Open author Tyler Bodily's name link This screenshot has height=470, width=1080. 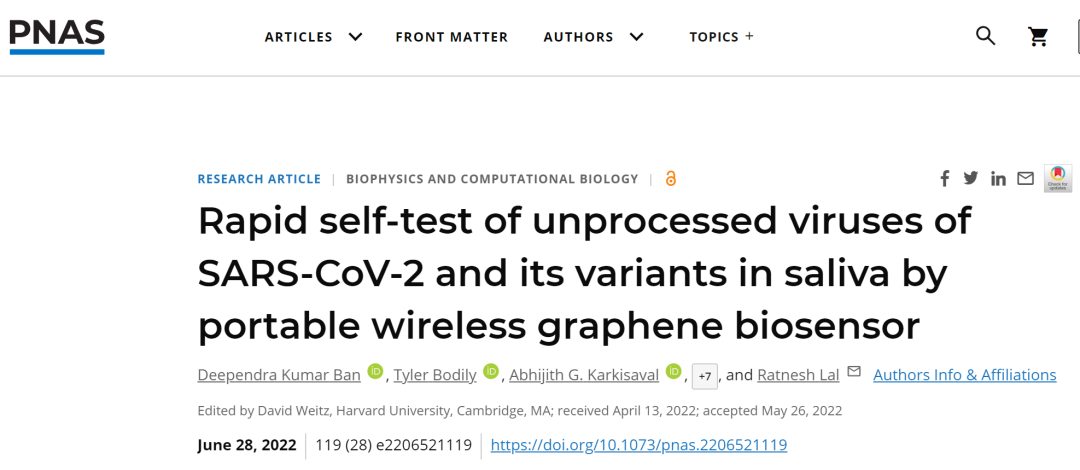tap(434, 375)
